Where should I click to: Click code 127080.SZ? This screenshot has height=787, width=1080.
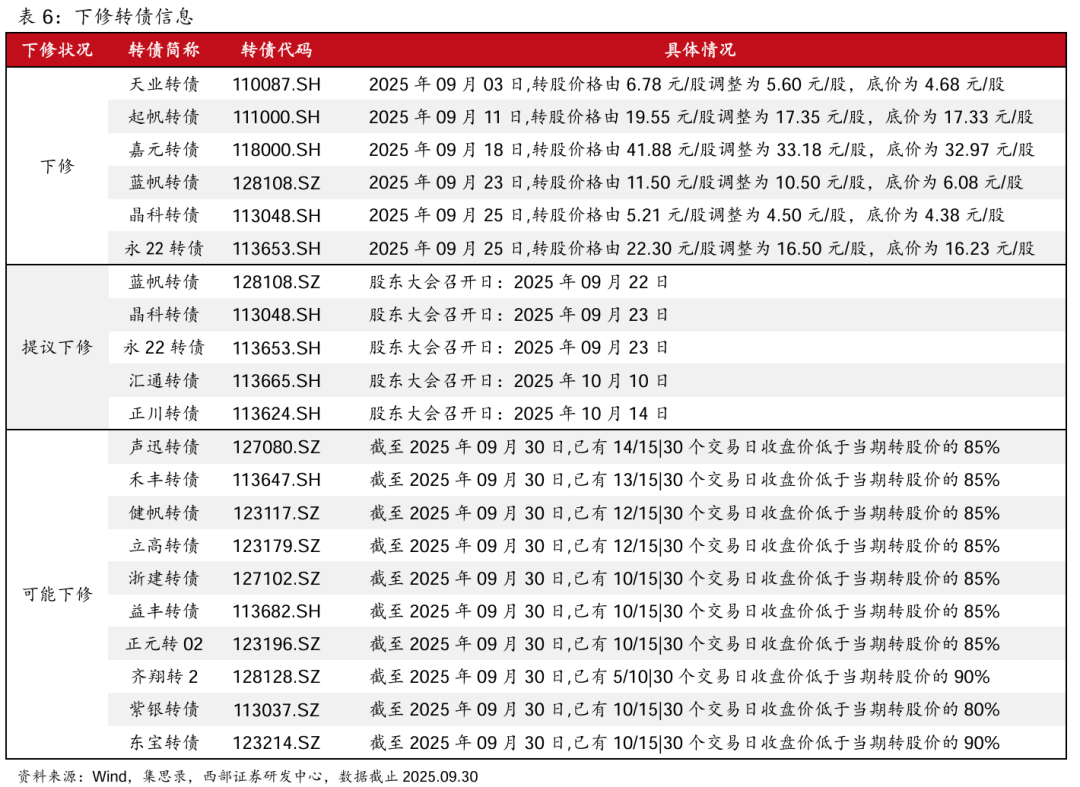[x=276, y=447]
